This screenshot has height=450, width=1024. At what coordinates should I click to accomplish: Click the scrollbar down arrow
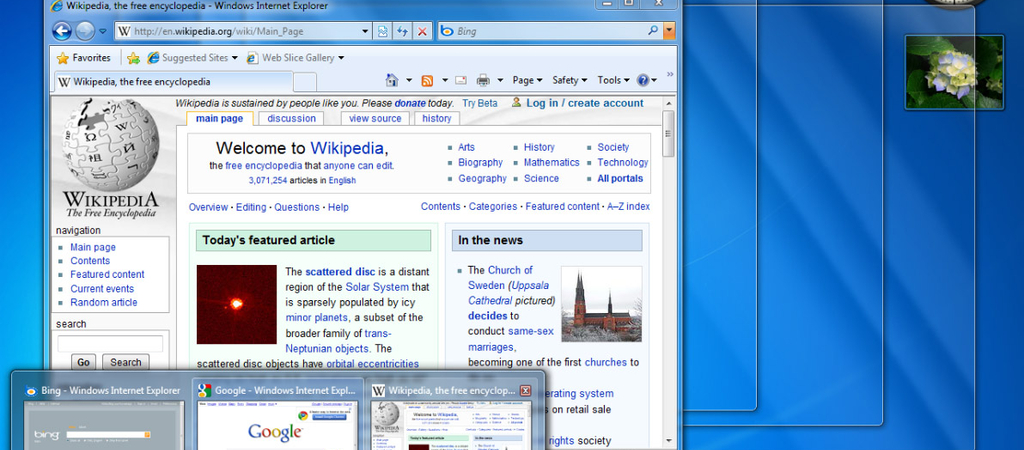(668, 441)
